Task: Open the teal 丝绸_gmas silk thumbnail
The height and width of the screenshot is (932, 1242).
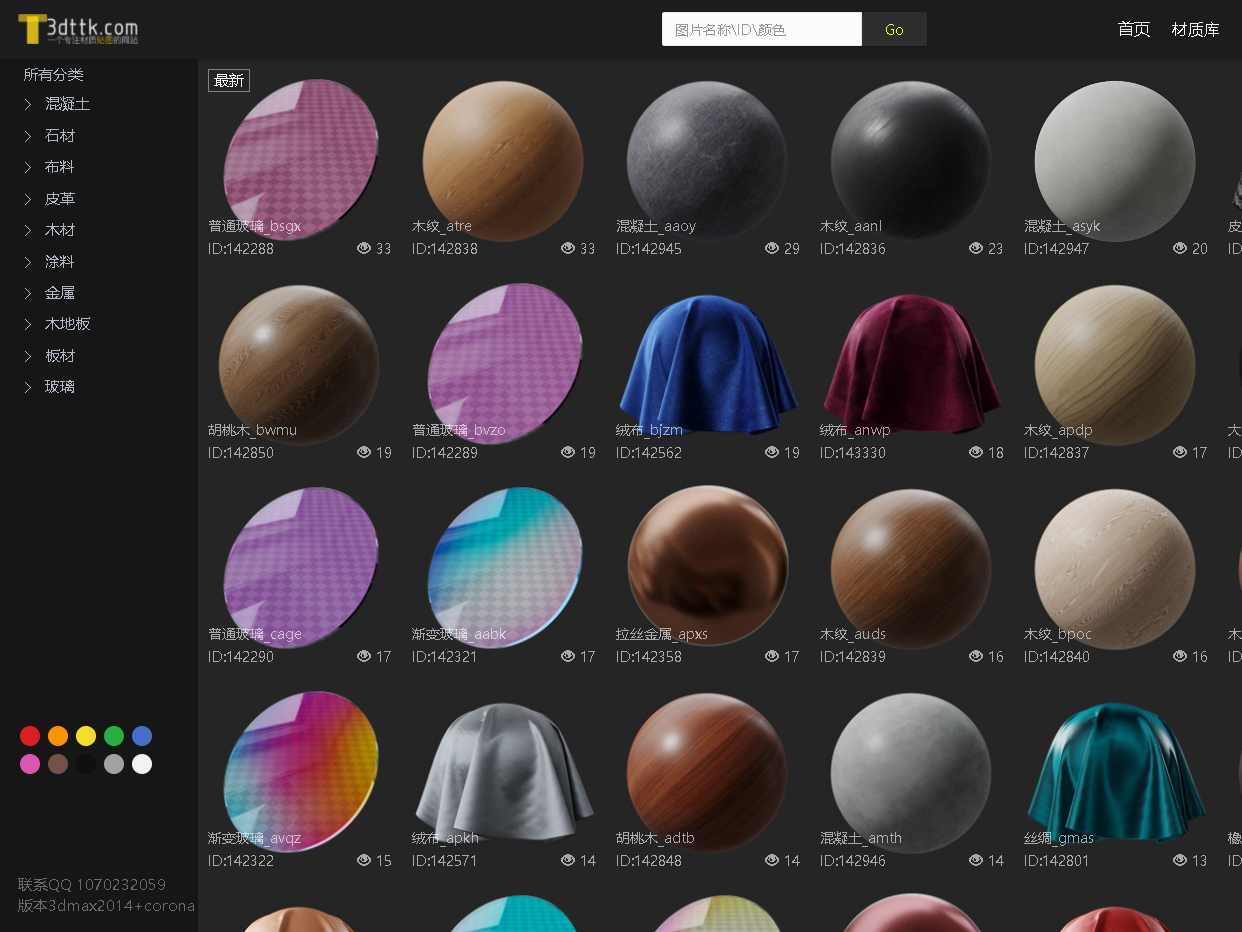Action: pyautogui.click(x=1116, y=772)
